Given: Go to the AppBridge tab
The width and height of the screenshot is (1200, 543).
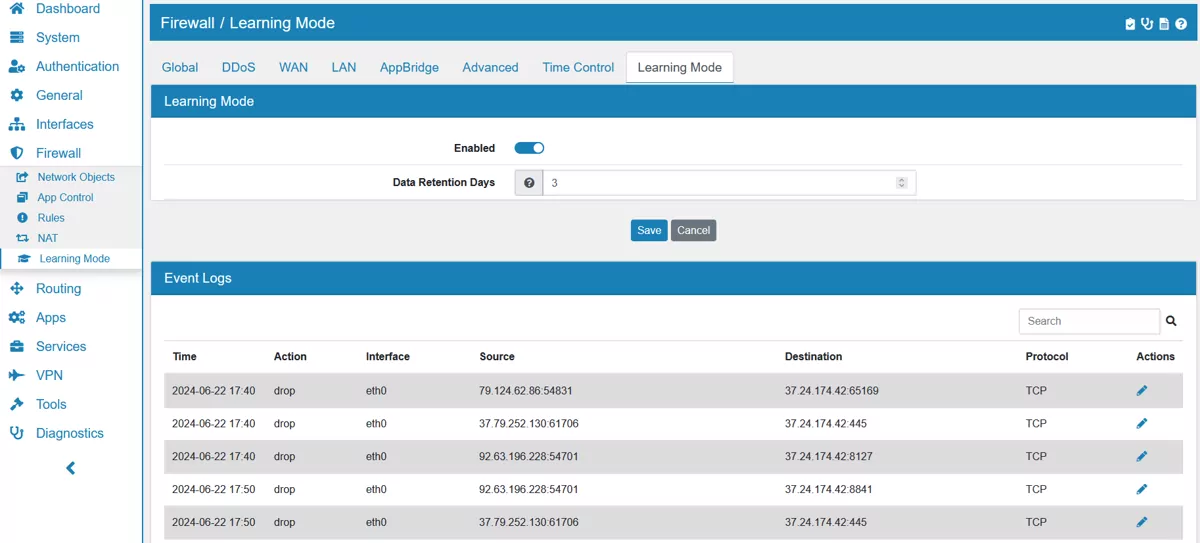Looking at the screenshot, I should pyautogui.click(x=409, y=67).
